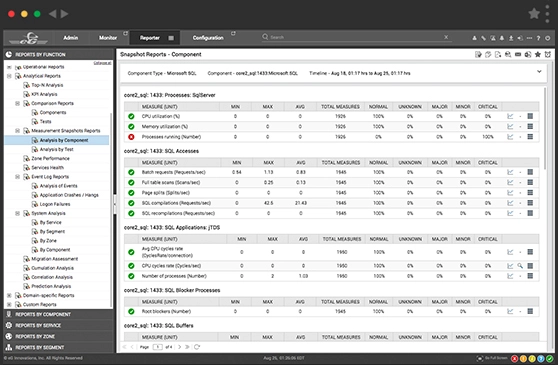Collapse the Event Log Reports node
This screenshot has width=558, height=365.
click(17, 176)
